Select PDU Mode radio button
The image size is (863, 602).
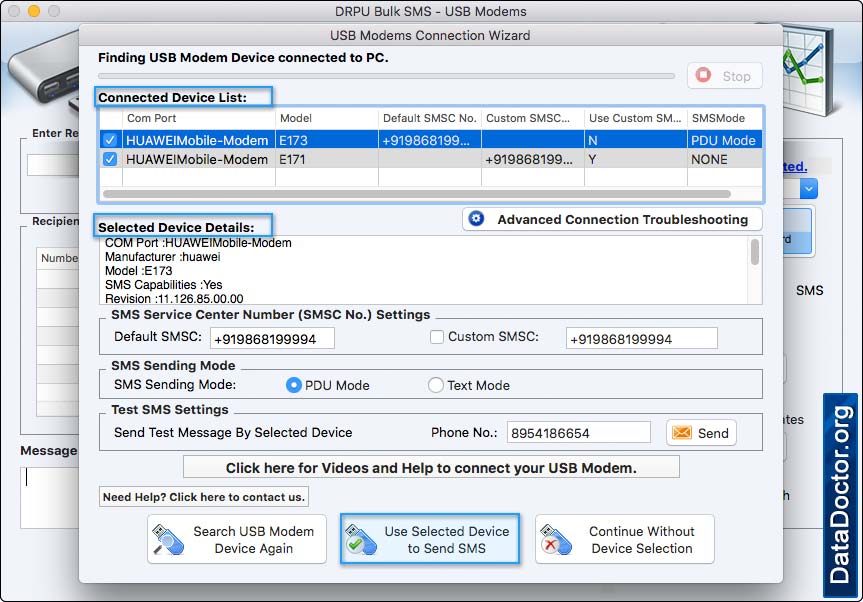[294, 385]
